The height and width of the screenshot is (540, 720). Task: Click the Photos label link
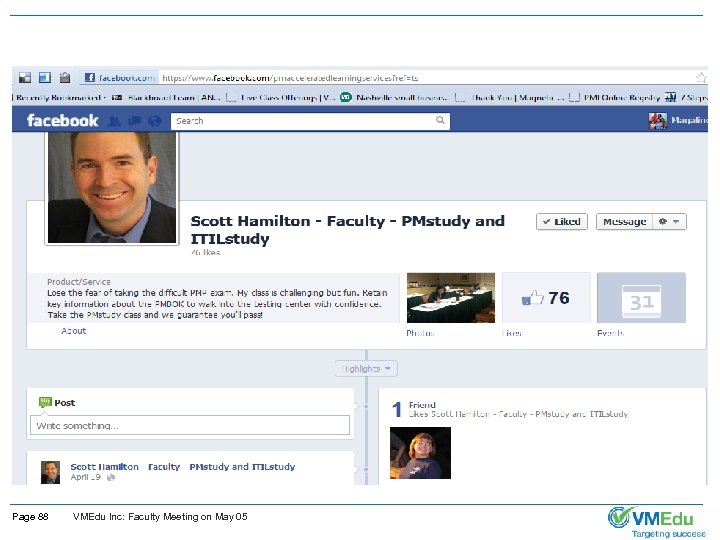420,333
